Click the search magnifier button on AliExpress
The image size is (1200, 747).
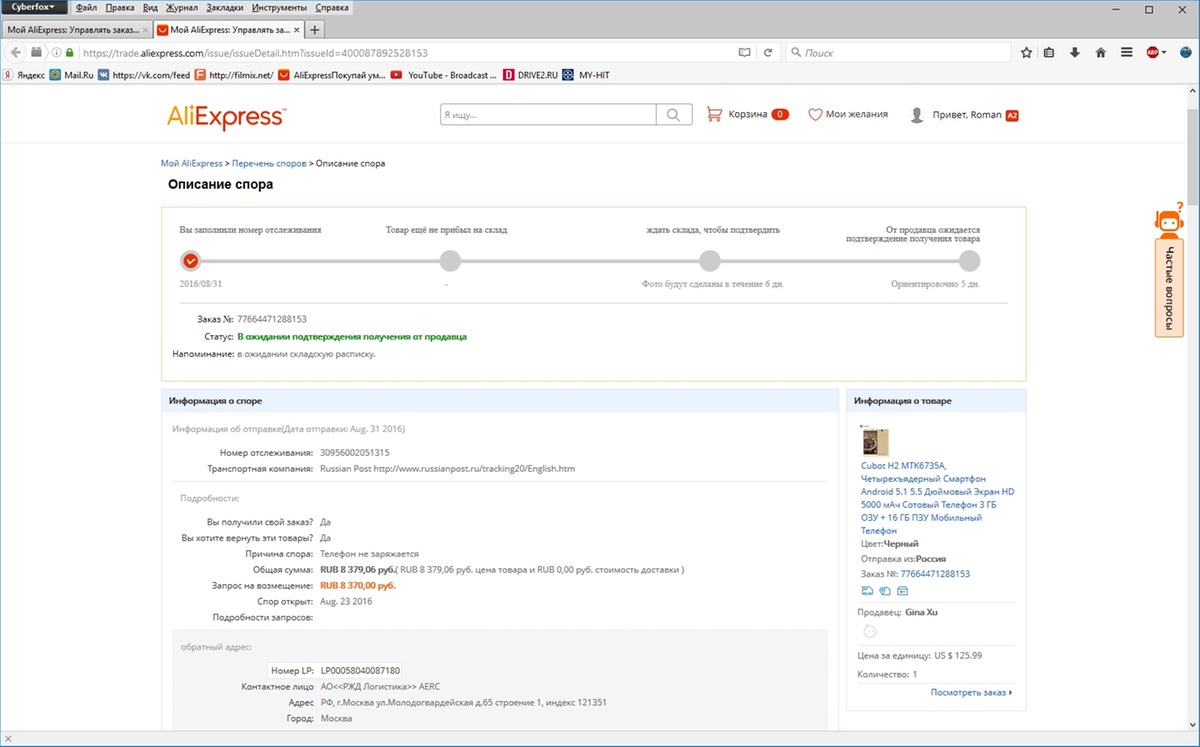click(x=674, y=115)
